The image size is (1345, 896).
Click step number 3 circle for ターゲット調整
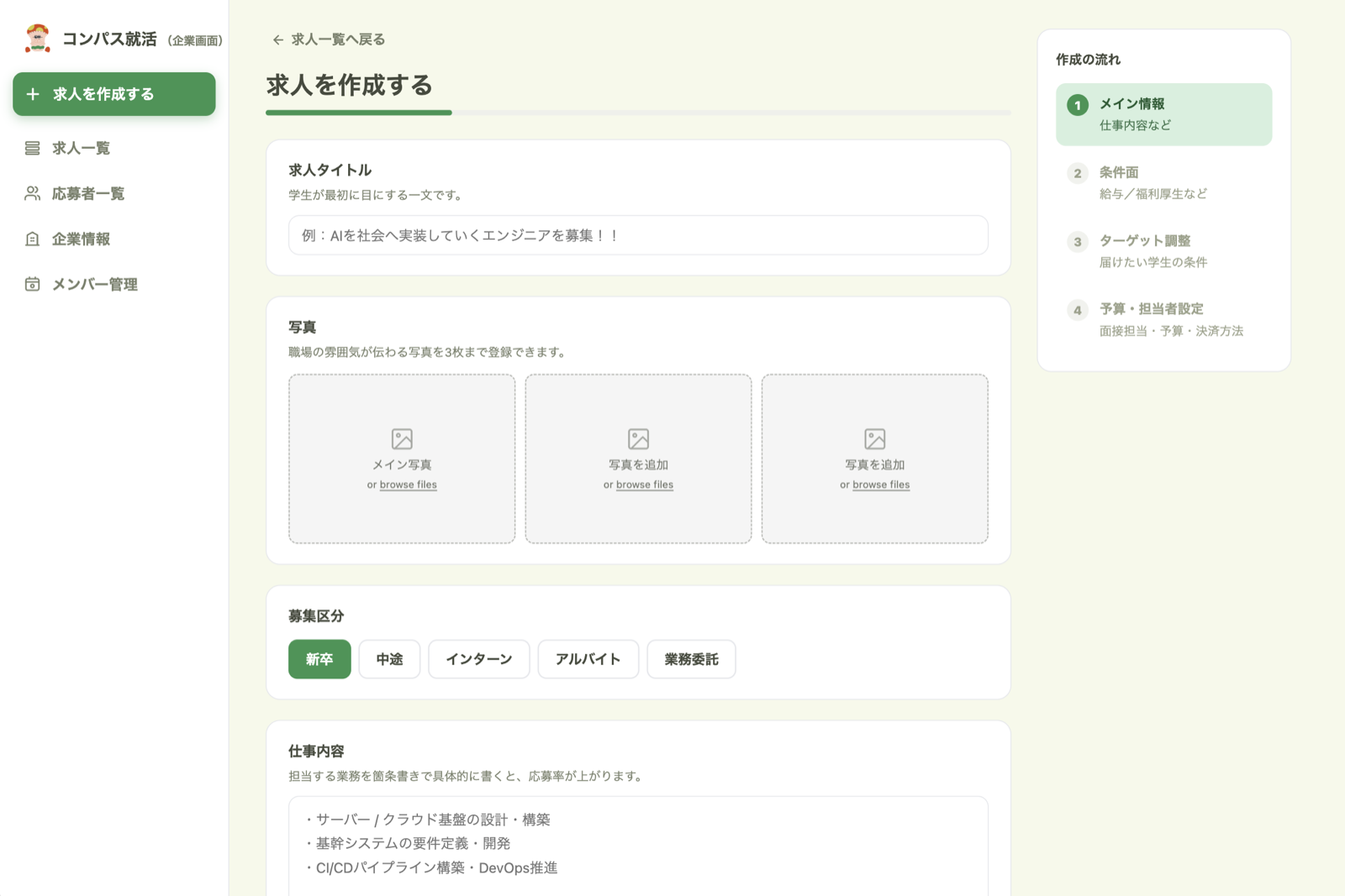[1078, 242]
